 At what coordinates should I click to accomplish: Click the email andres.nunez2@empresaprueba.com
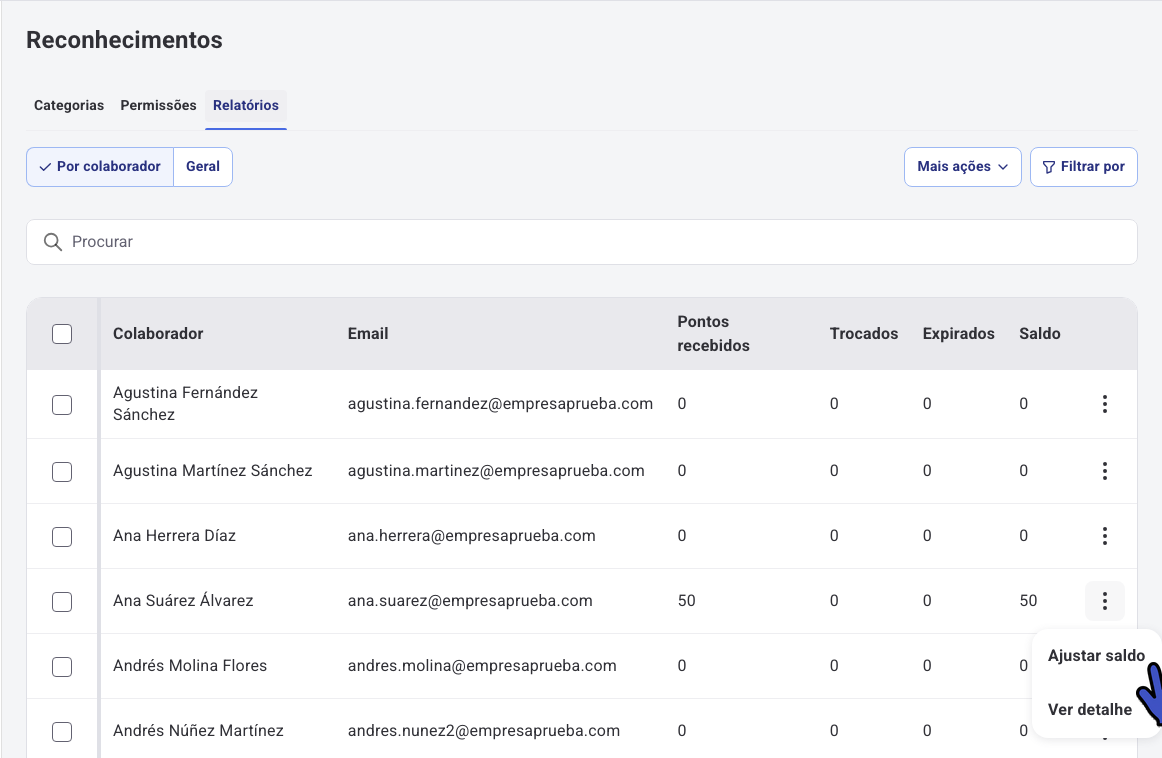pos(483,731)
